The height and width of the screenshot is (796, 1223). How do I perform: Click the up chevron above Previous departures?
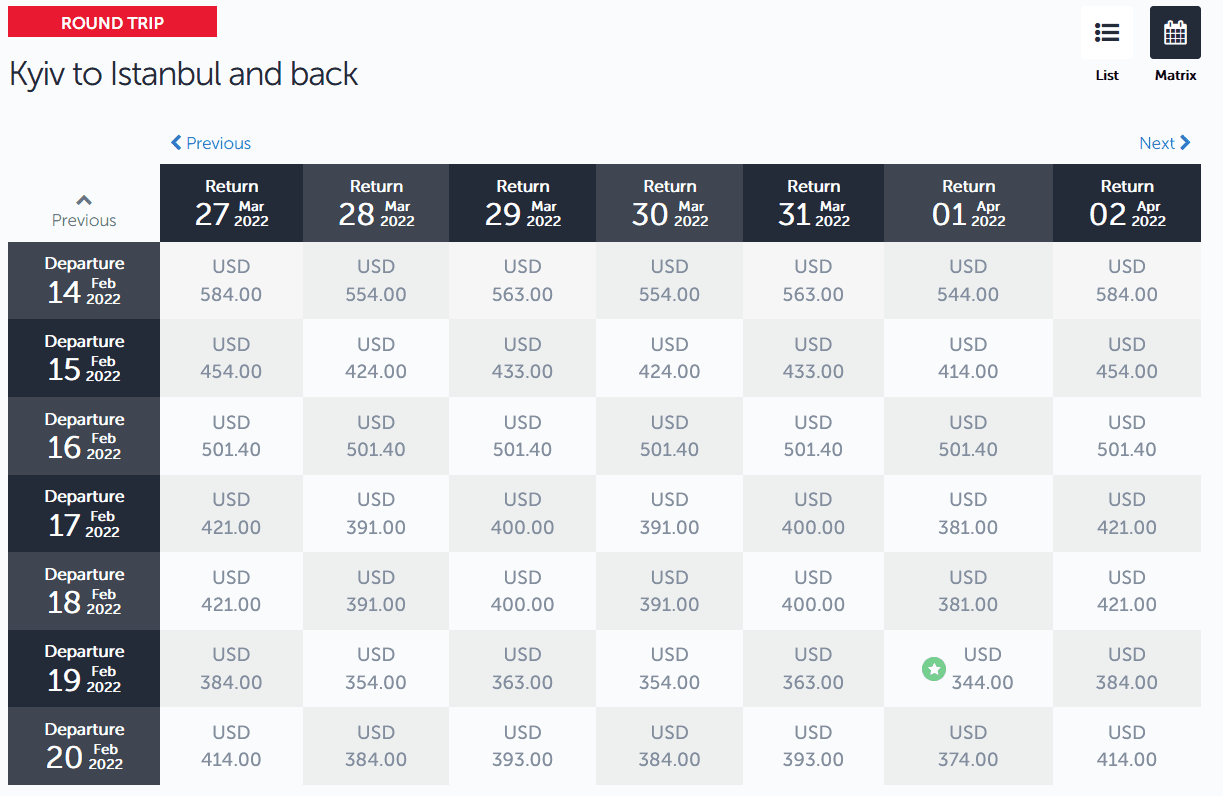point(84,201)
